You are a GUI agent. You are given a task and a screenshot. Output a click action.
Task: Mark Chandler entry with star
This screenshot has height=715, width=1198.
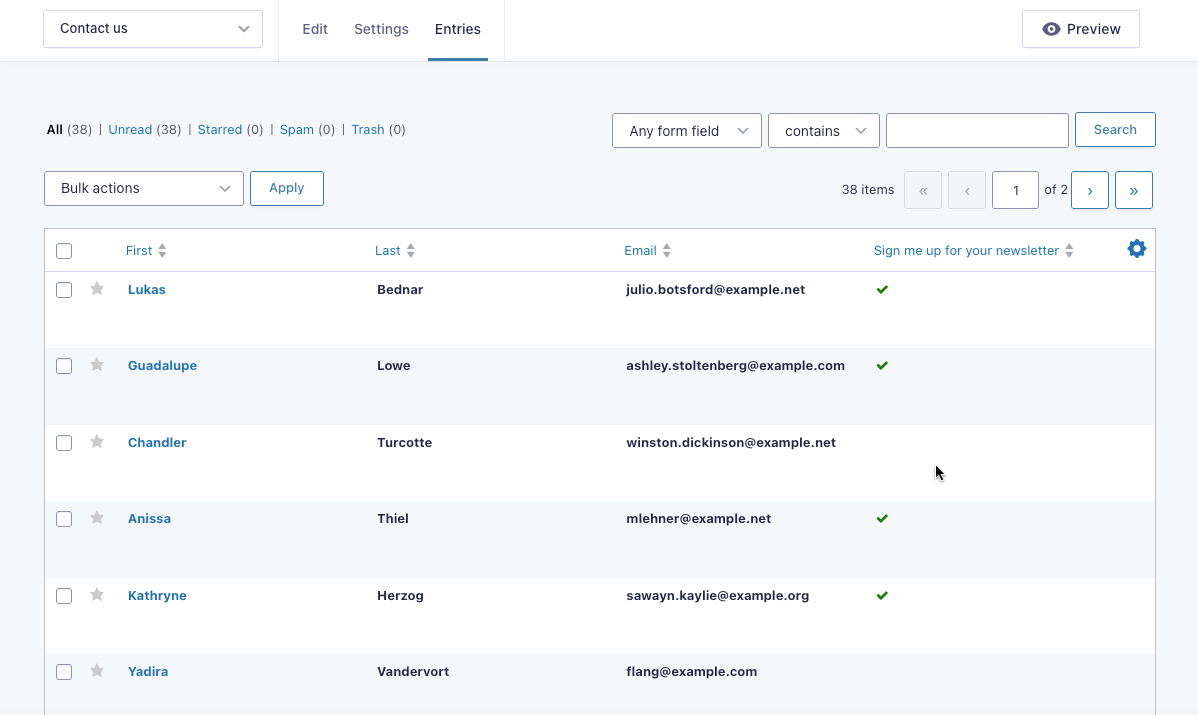[x=97, y=442]
